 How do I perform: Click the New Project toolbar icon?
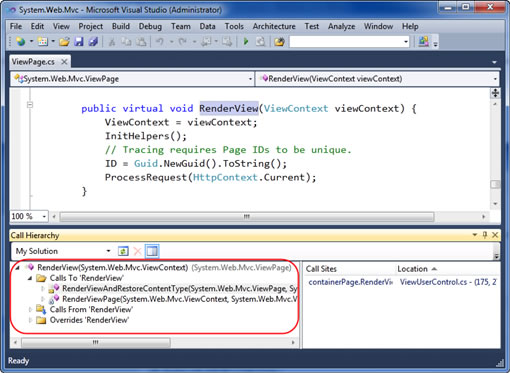(21, 42)
